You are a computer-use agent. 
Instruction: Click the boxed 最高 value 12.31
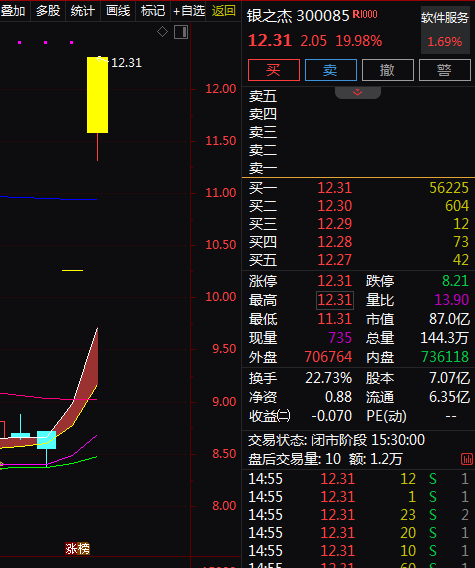pyautogui.click(x=335, y=300)
